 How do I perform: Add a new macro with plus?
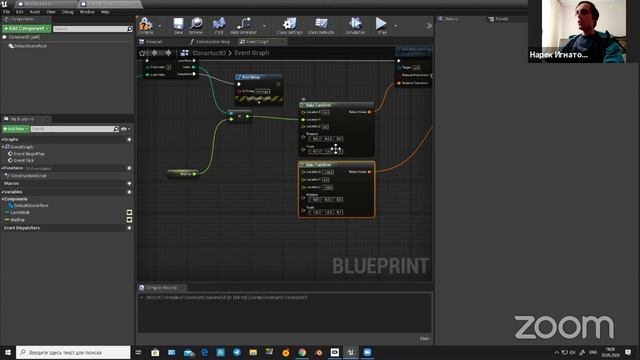click(129, 184)
